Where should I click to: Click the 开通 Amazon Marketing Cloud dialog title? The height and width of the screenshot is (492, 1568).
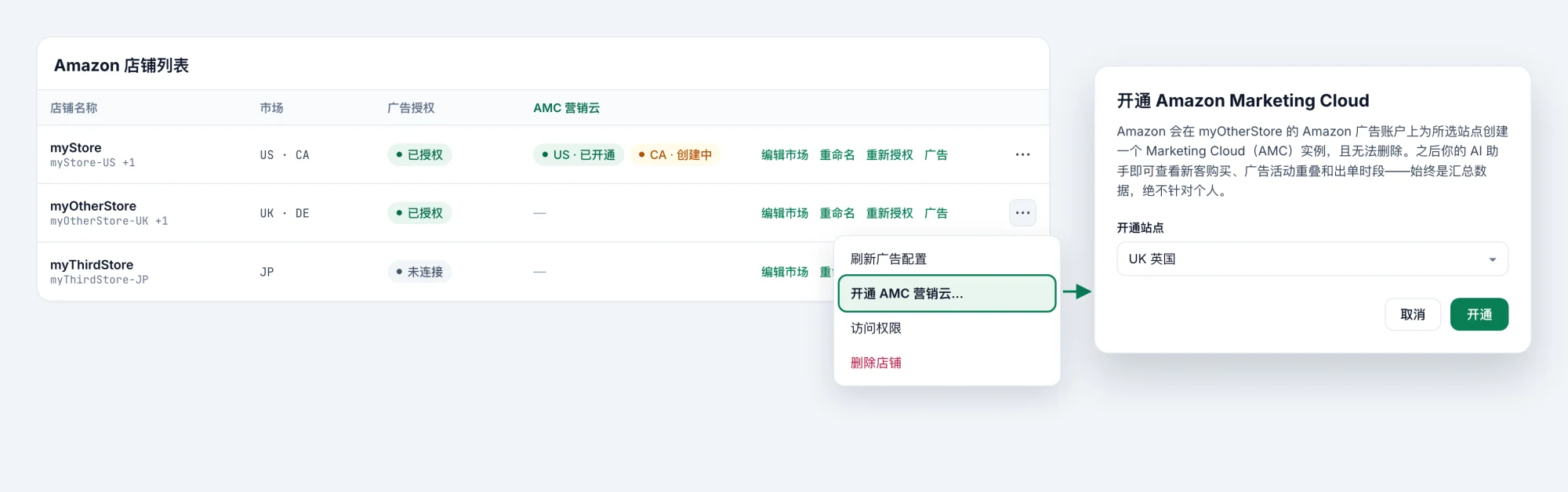pyautogui.click(x=1243, y=101)
